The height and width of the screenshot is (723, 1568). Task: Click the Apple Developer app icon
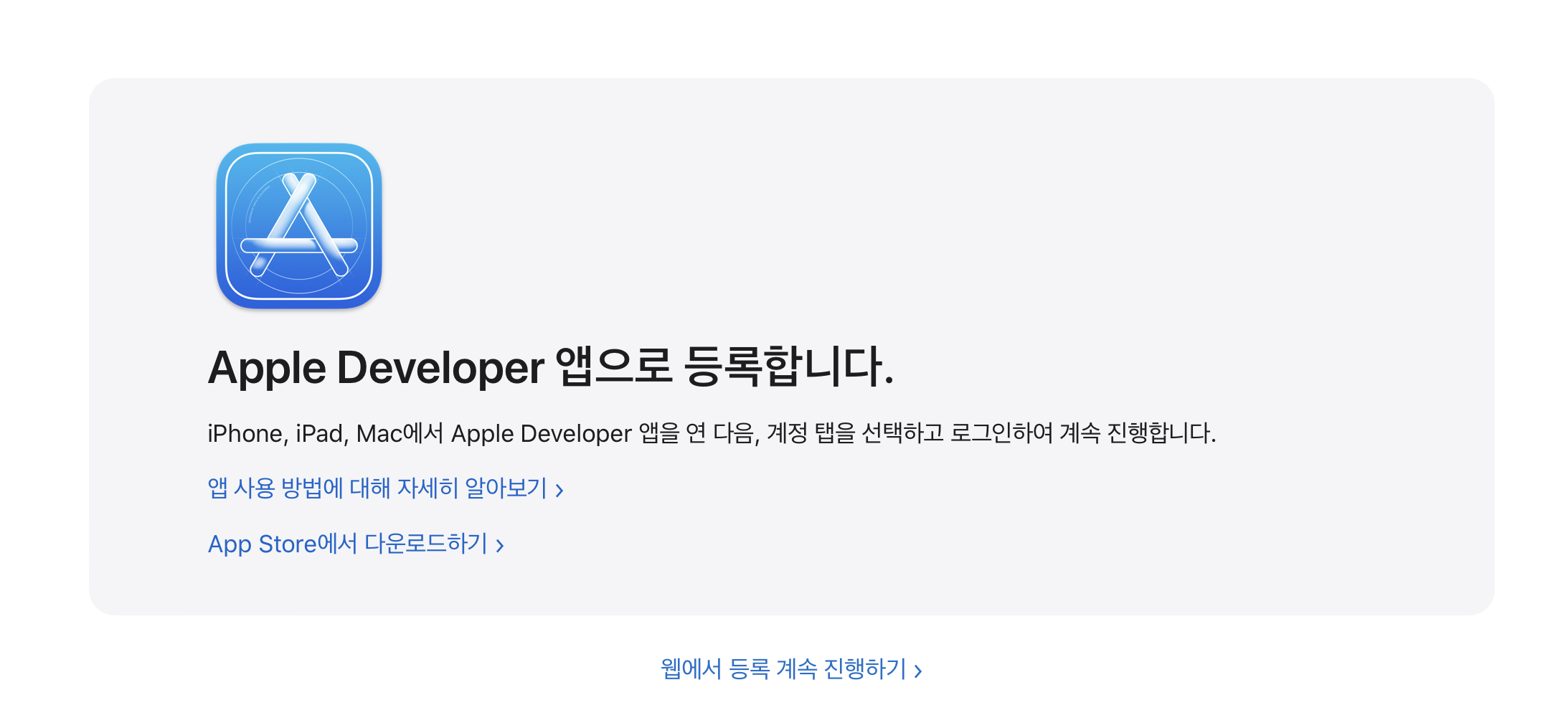(x=299, y=226)
